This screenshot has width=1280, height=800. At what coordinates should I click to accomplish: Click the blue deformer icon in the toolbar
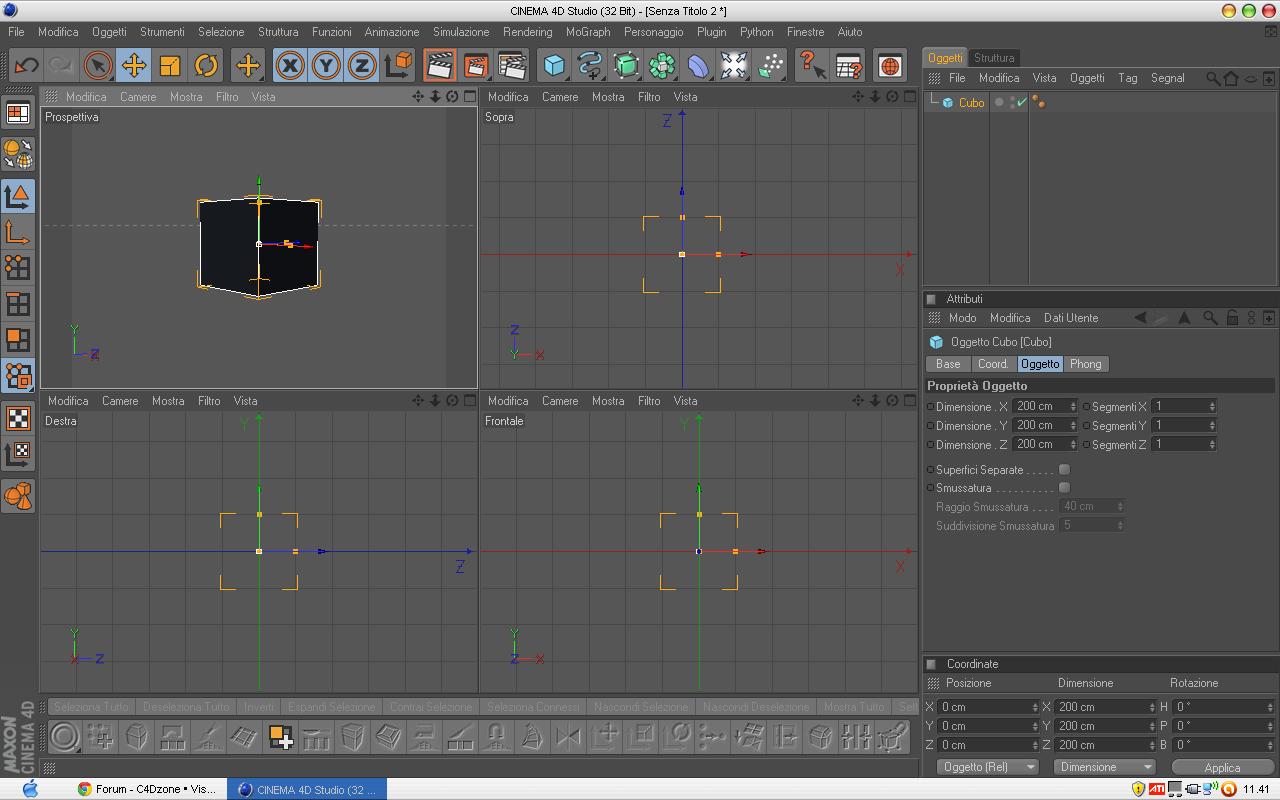click(x=698, y=66)
